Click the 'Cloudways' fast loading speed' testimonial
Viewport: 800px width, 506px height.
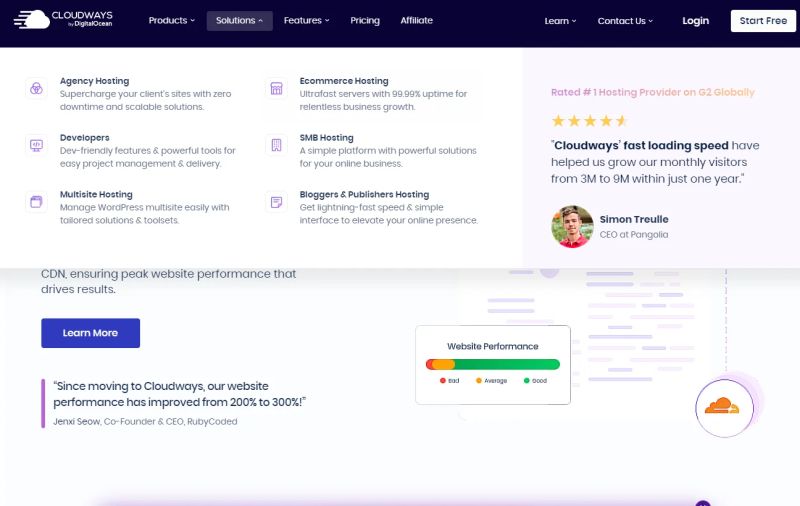pyautogui.click(x=655, y=162)
